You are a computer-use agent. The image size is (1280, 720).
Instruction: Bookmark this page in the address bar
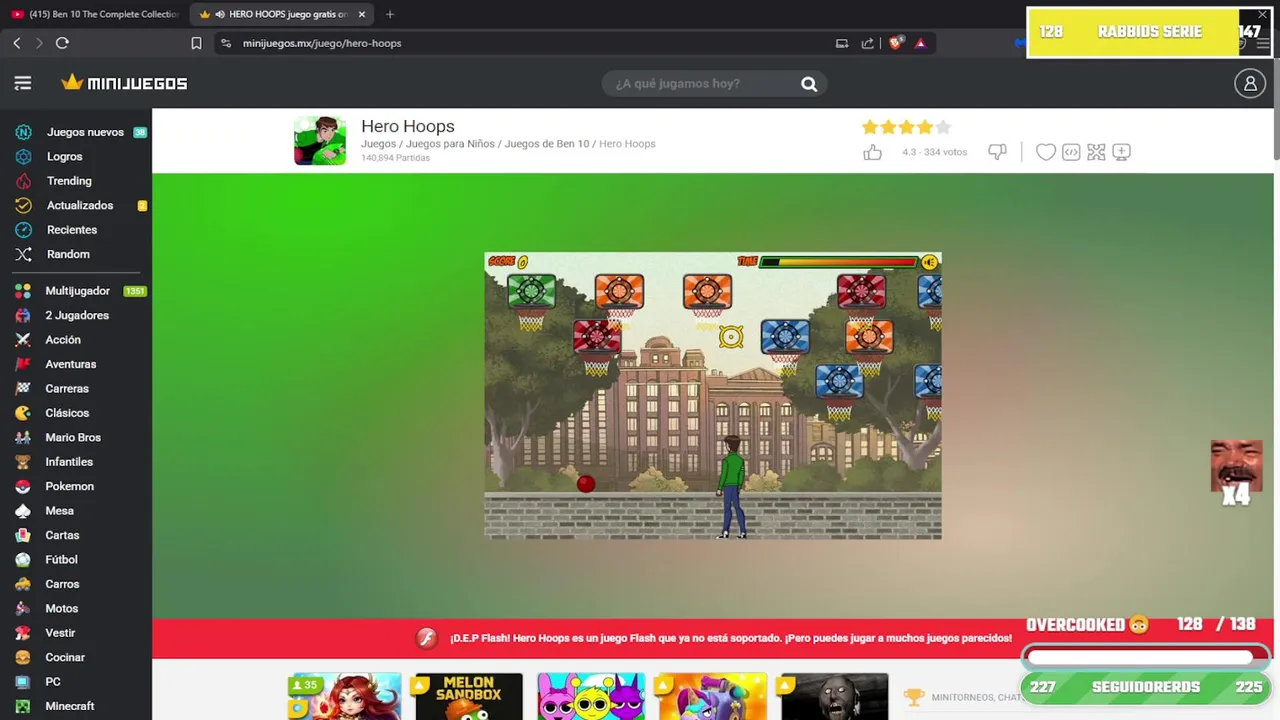(x=196, y=43)
